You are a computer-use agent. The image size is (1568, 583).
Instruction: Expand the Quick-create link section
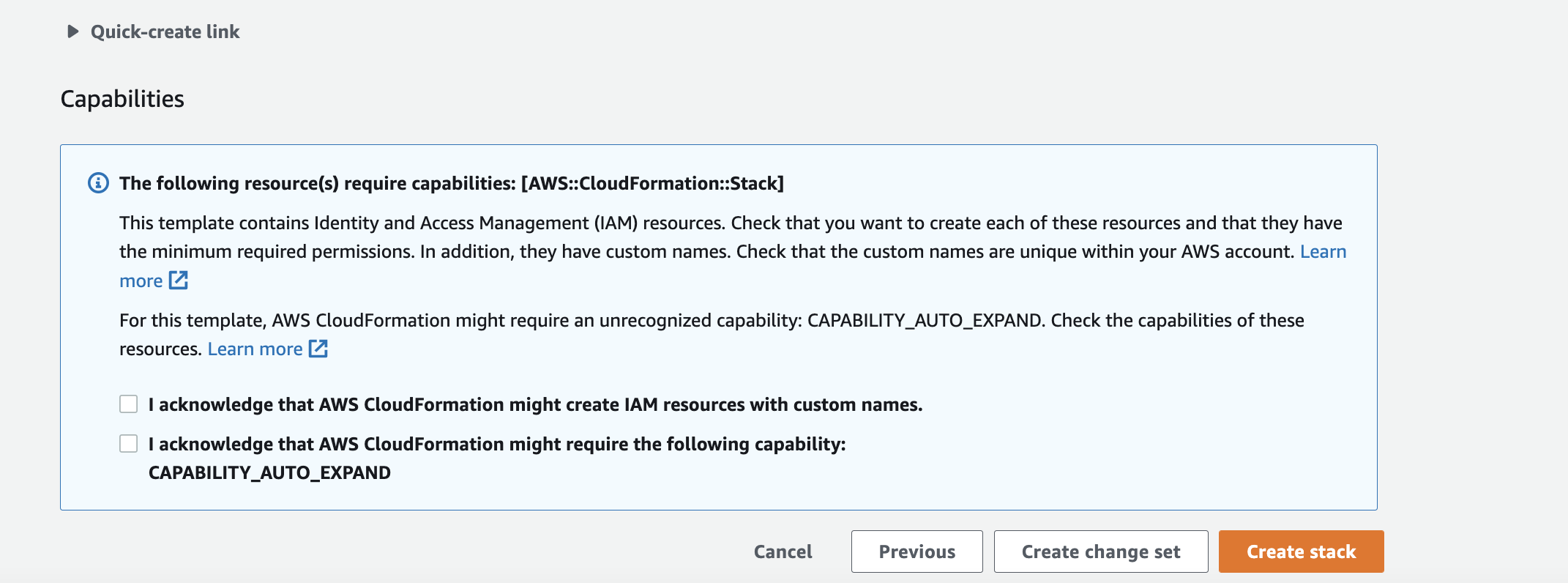[x=72, y=31]
